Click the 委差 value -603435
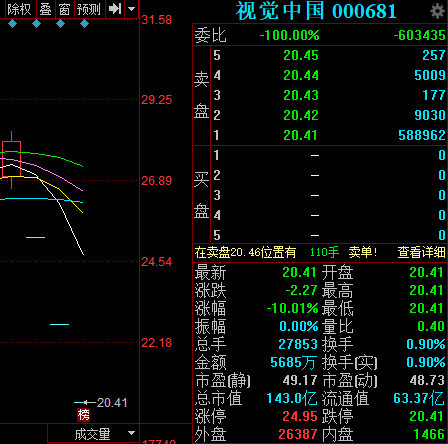 (420, 35)
